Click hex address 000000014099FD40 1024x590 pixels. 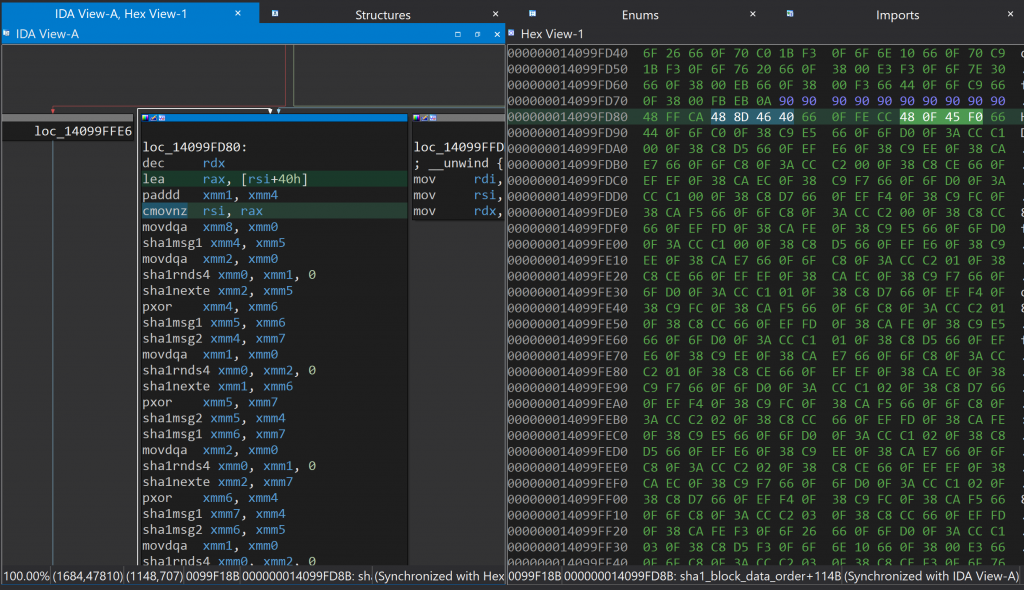(x=568, y=54)
